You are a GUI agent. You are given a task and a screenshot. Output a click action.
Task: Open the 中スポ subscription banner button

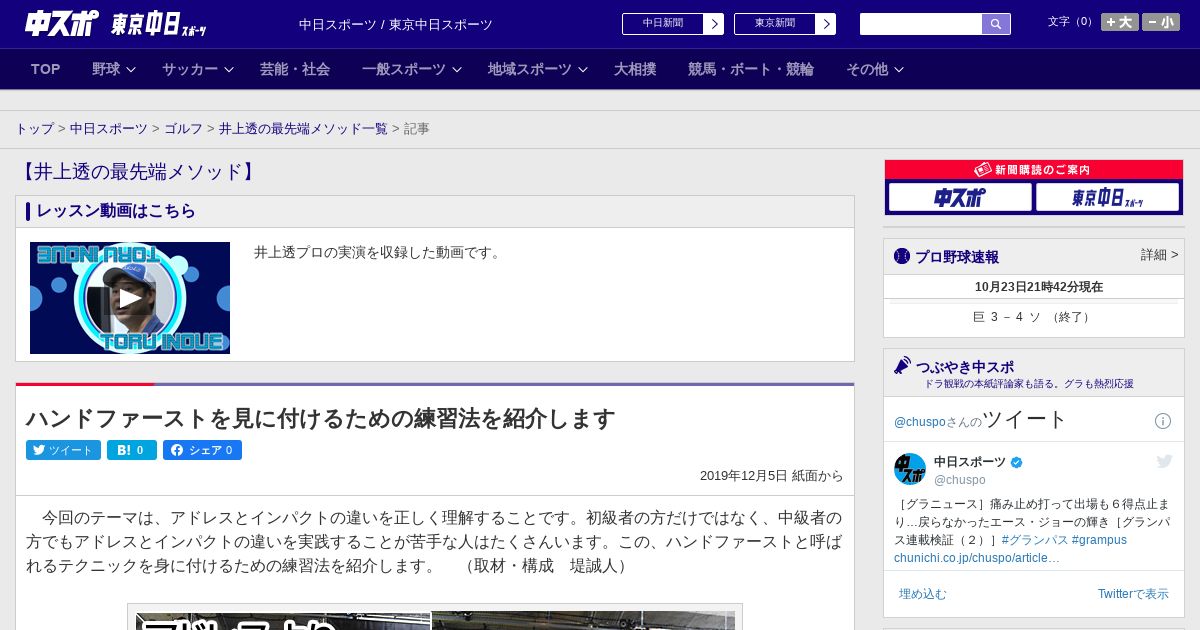960,197
